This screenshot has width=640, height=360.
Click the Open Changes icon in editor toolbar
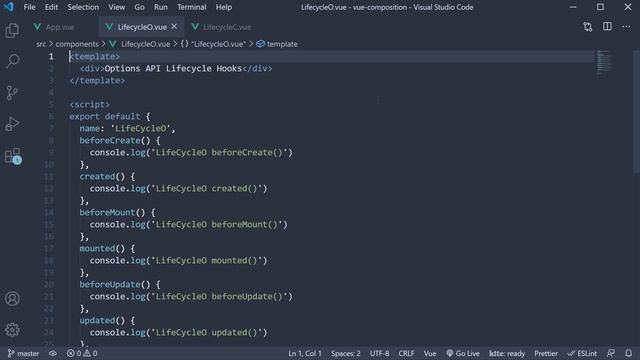(x=587, y=27)
